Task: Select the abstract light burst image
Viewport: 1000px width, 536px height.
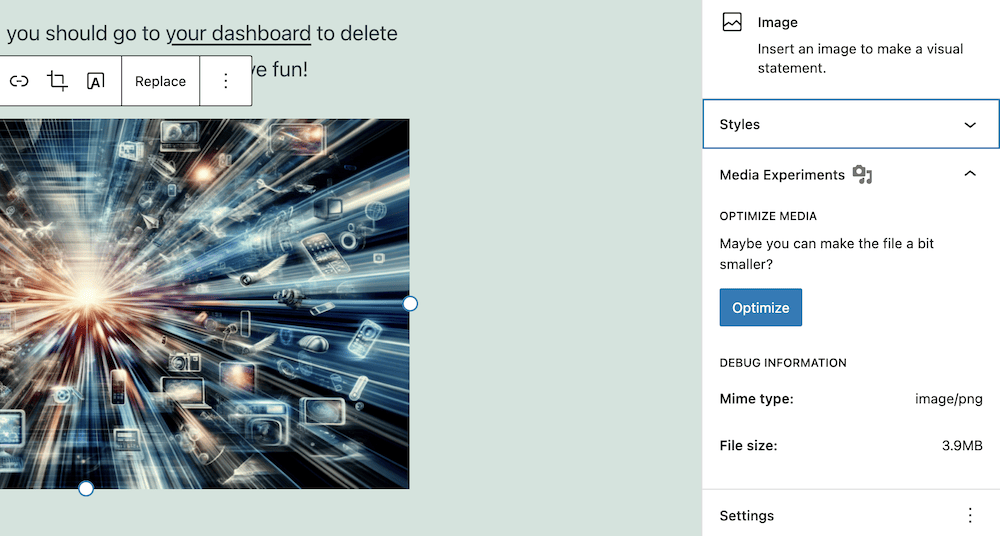Action: click(204, 304)
